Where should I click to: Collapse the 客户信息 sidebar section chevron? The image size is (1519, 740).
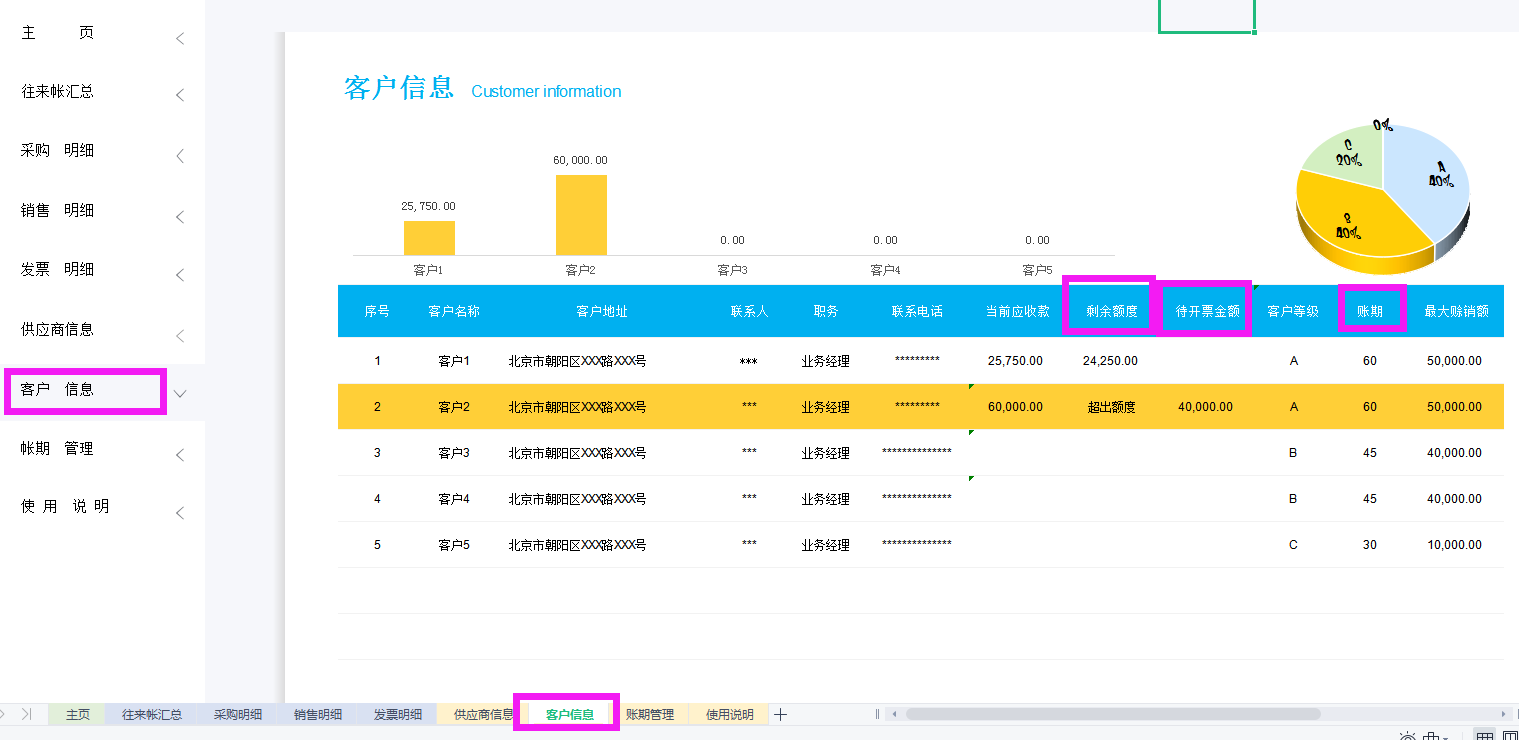pos(179,394)
